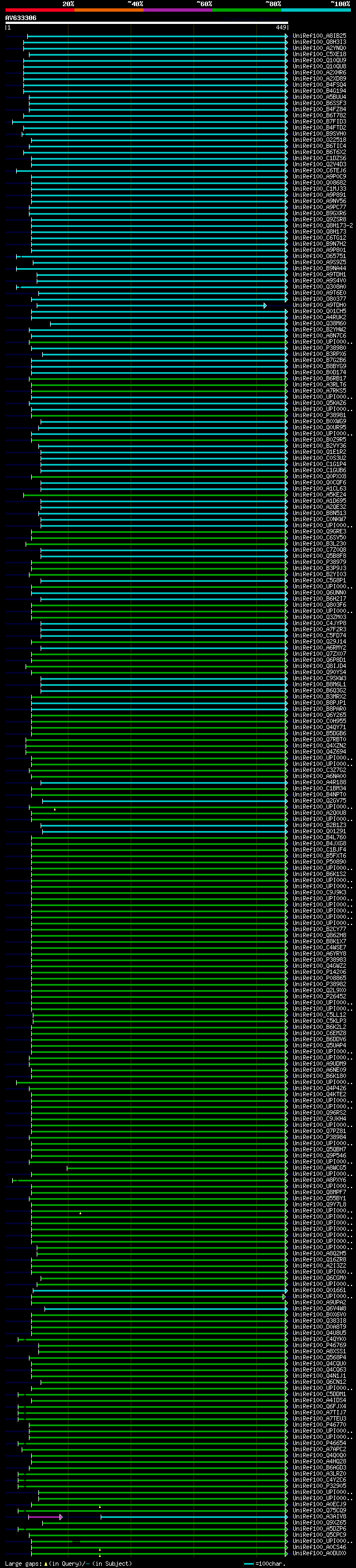Click the label UniRef100_Q01661
The image size is (356, 1568).
(319, 1290)
